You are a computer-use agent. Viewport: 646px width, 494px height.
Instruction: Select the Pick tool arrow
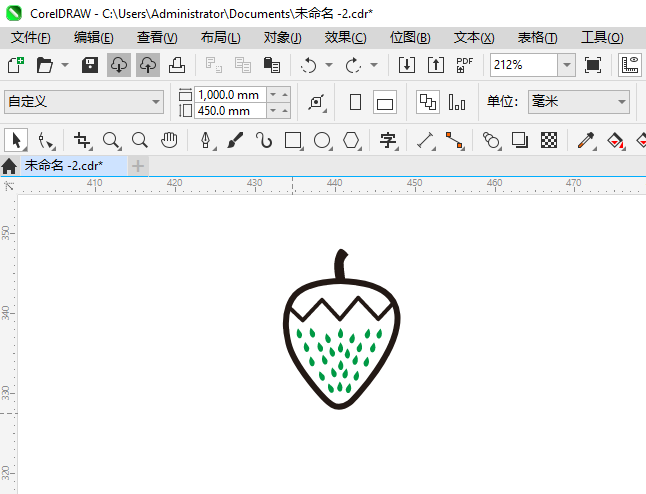pyautogui.click(x=16, y=140)
